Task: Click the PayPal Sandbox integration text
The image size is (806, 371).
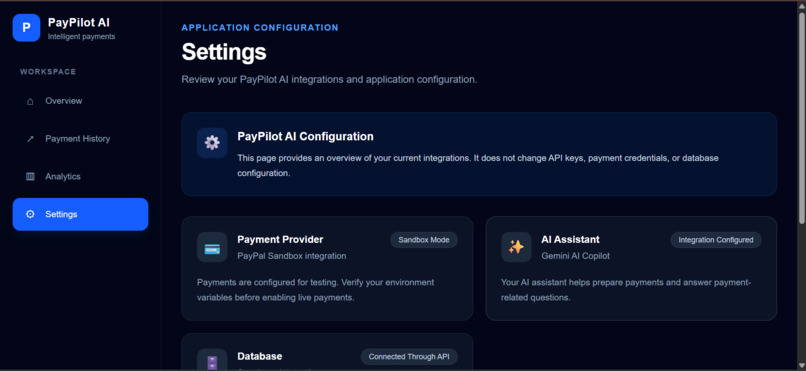Action: click(x=291, y=256)
